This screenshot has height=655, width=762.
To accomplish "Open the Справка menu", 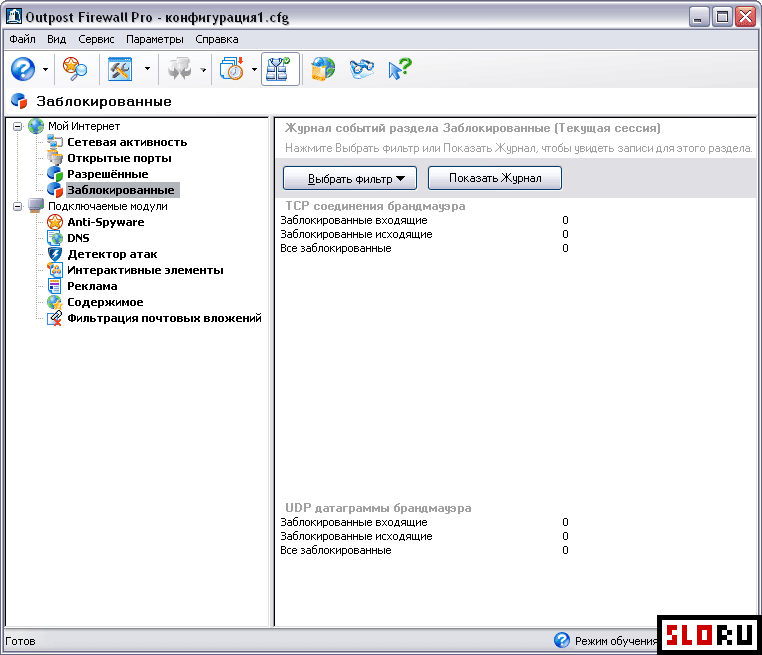I will tap(217, 39).
